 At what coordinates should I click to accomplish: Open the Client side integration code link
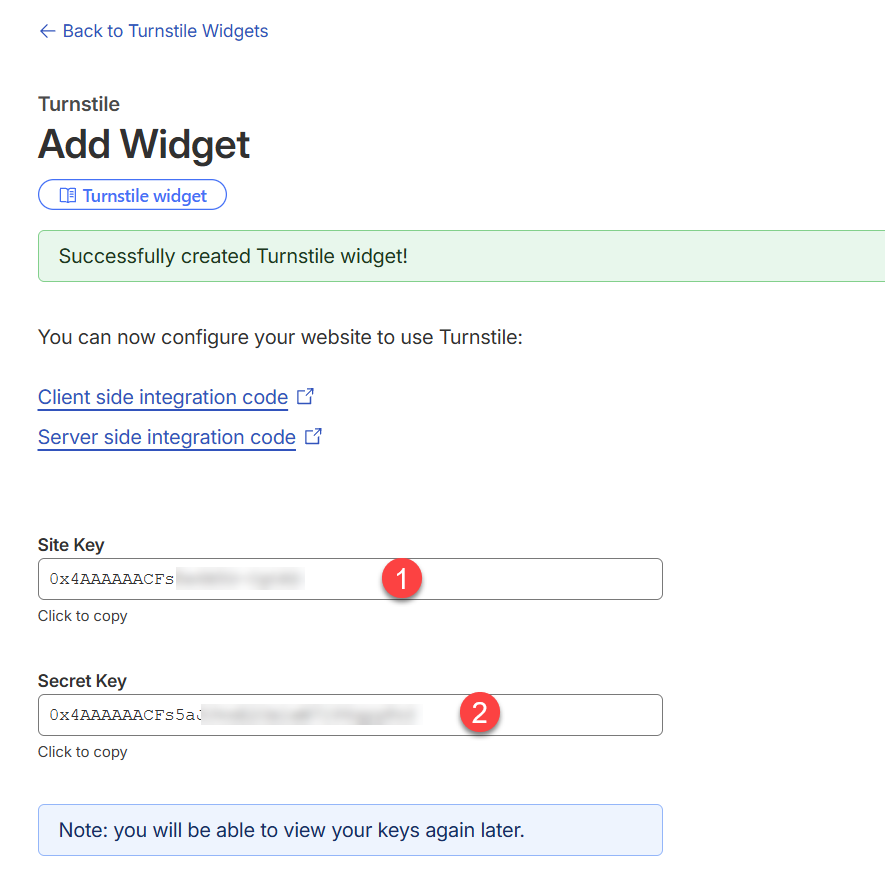click(163, 397)
